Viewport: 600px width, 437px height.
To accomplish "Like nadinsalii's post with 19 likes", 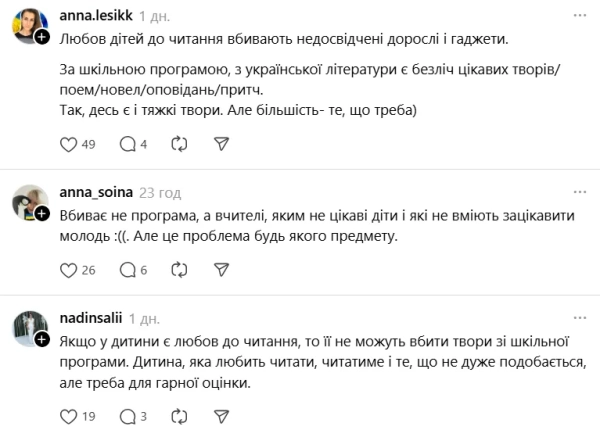I will pyautogui.click(x=70, y=416).
